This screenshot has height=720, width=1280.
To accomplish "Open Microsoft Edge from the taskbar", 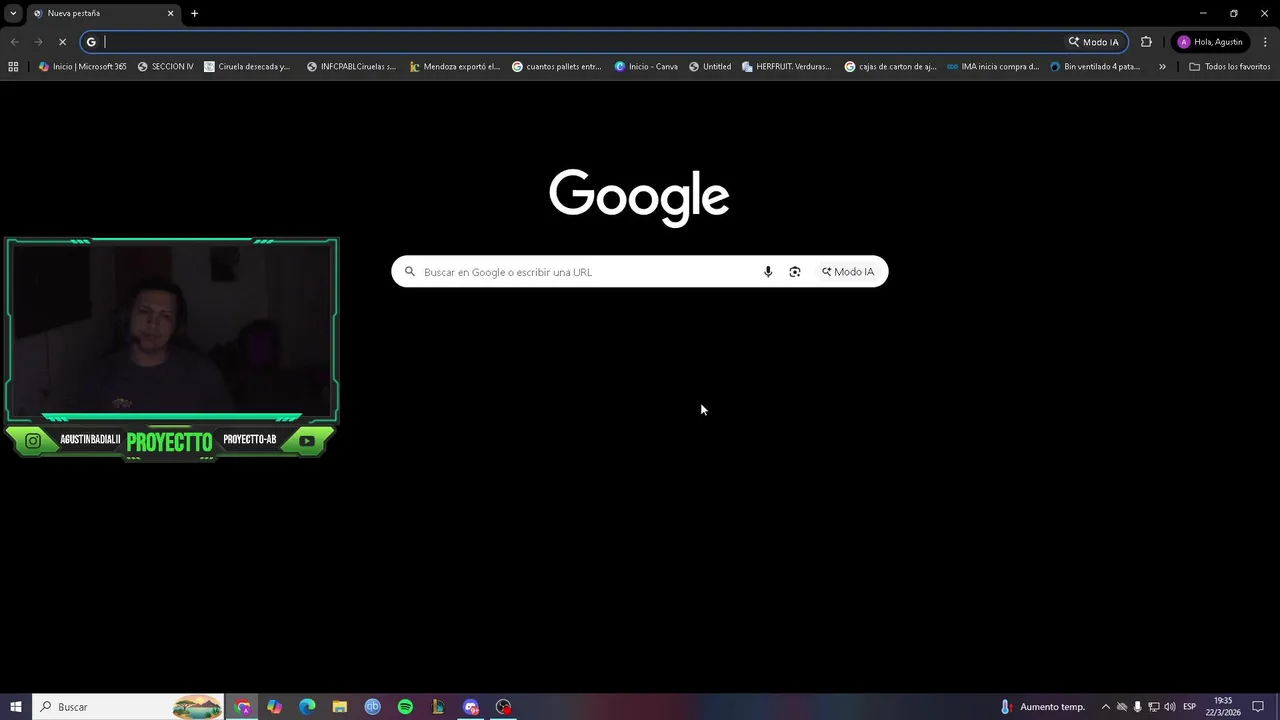I will (x=307, y=707).
